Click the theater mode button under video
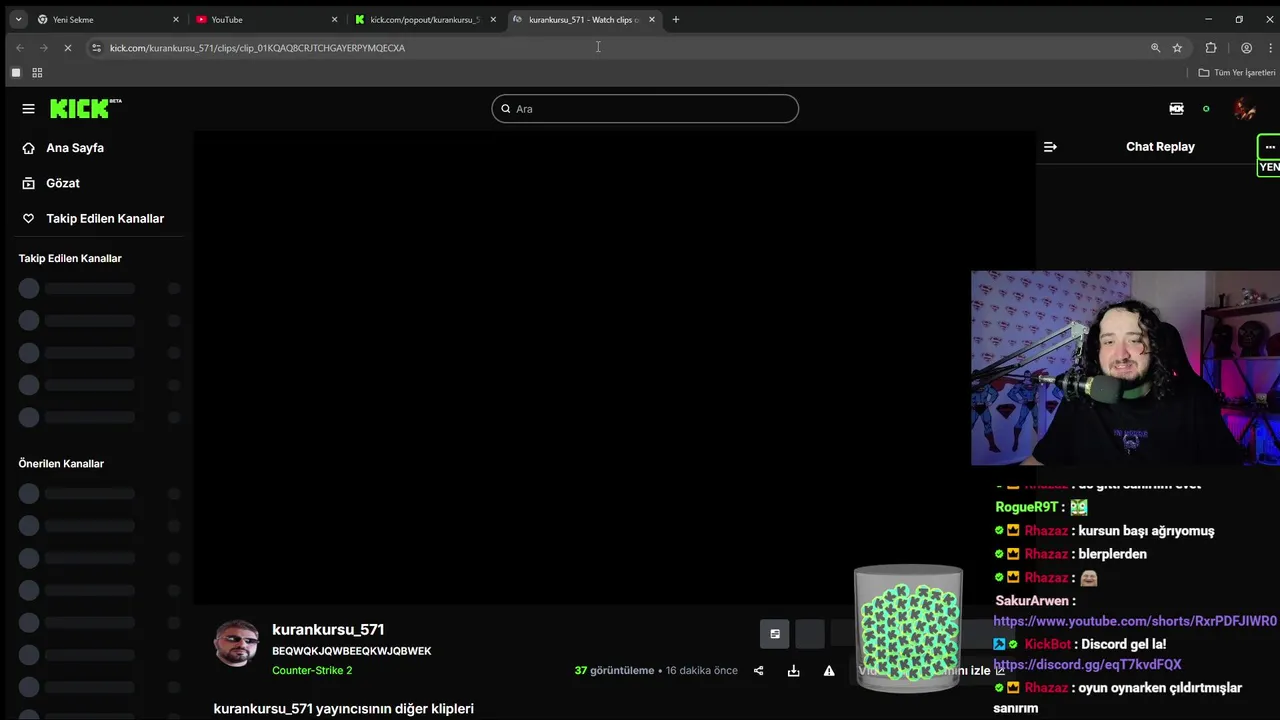Screen dimensions: 1280x720 775,634
